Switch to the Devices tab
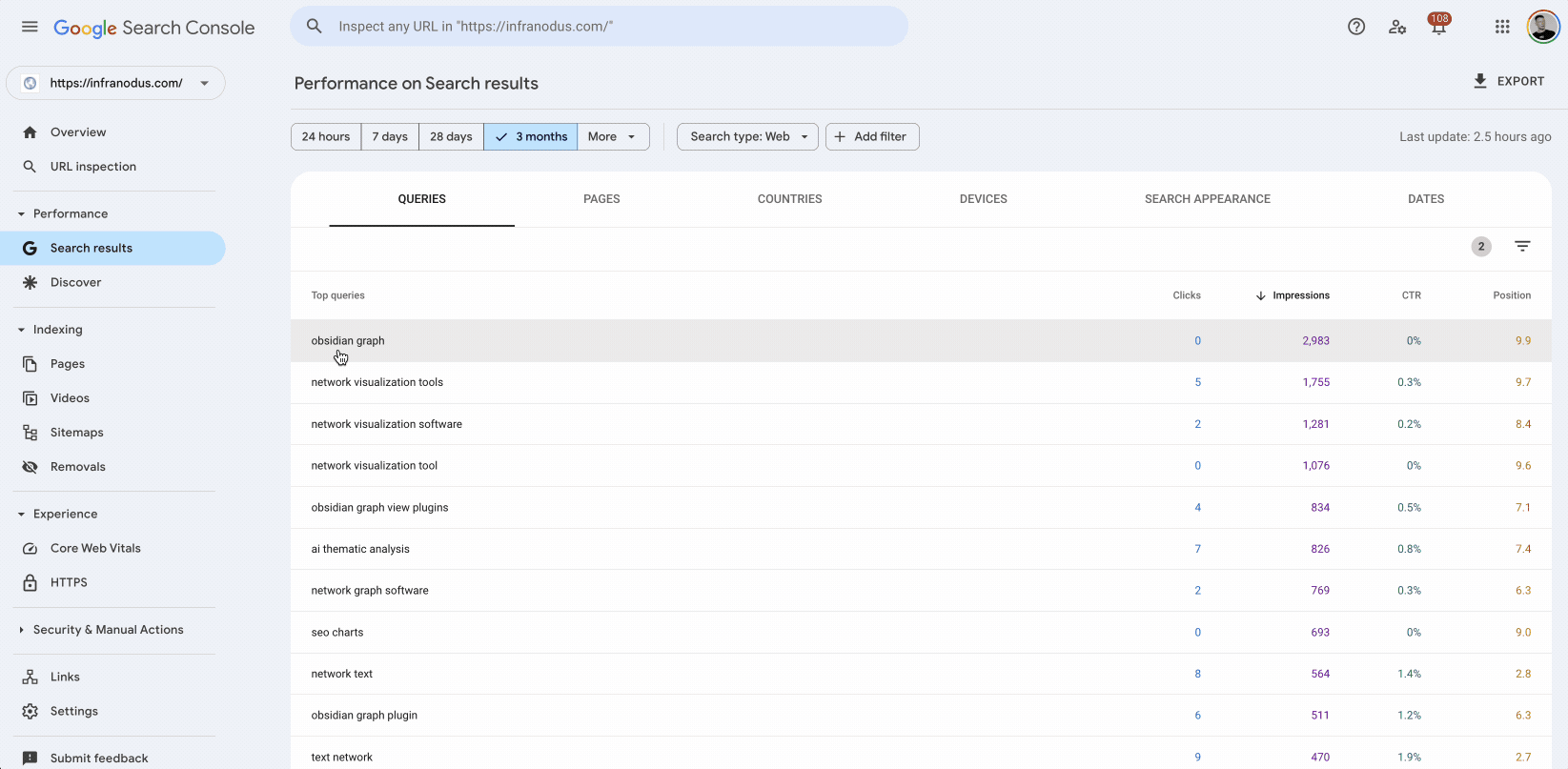Viewport: 1568px width, 769px height. click(x=984, y=199)
